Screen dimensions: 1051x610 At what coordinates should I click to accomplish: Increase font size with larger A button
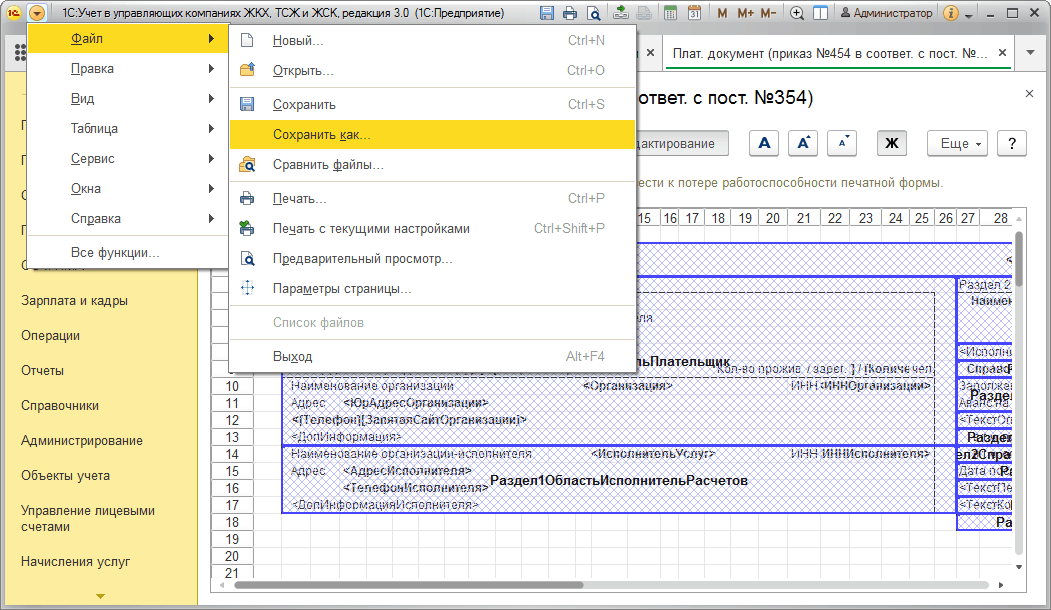click(x=803, y=143)
